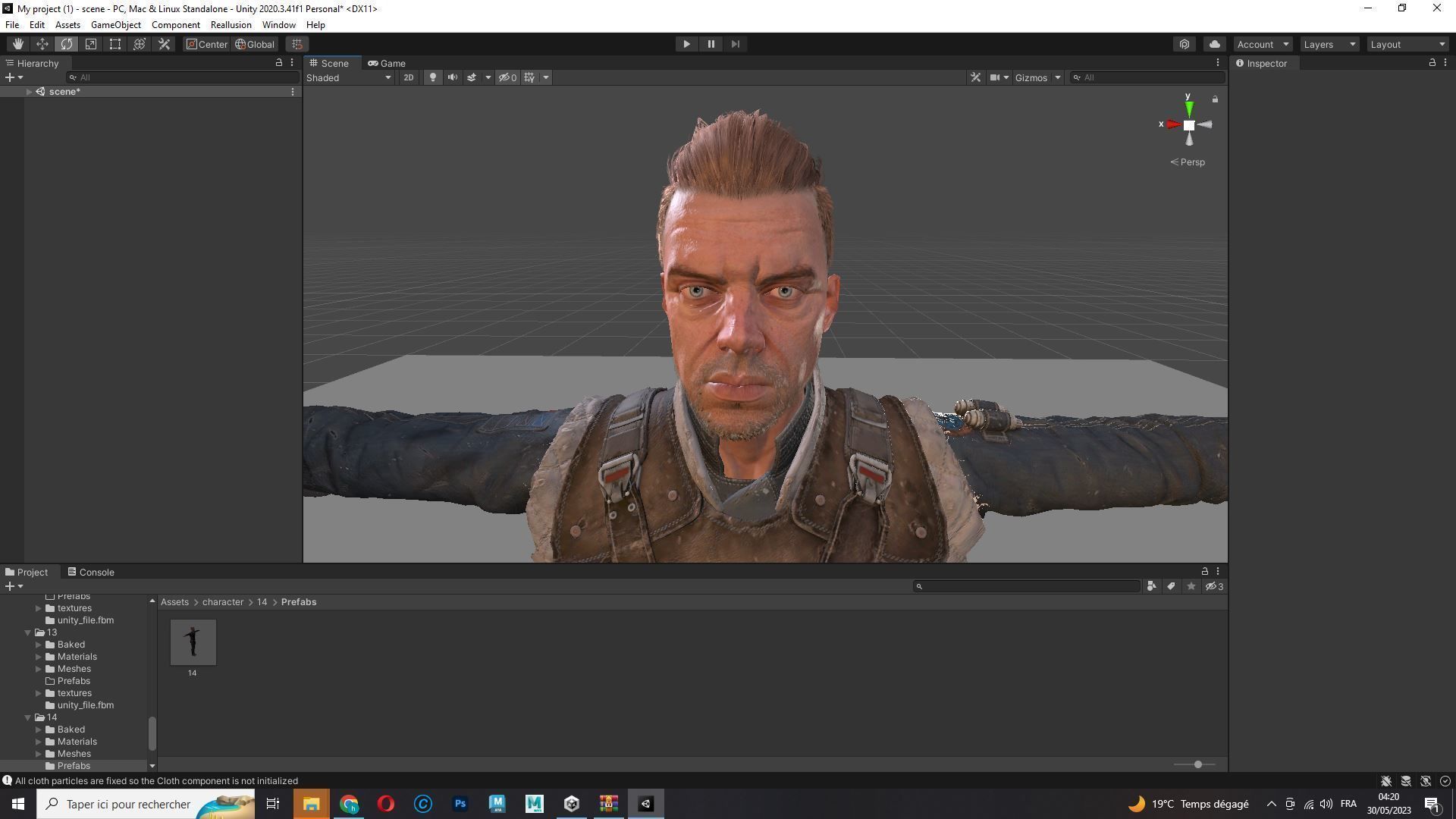Viewport: 1456px width, 819px height.
Task: Toggle scene effects
Action: [471, 77]
